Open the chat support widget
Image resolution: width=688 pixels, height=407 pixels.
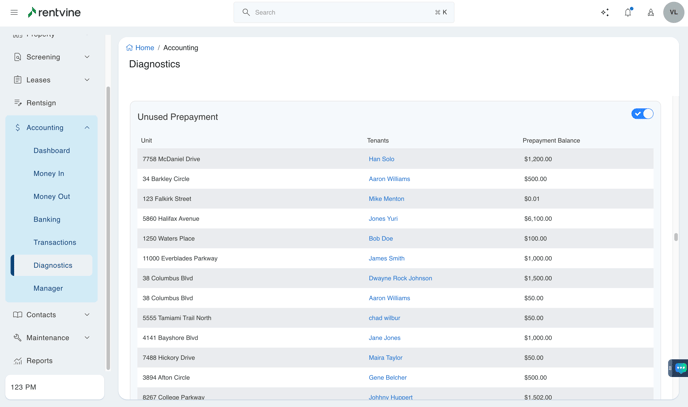coord(680,368)
